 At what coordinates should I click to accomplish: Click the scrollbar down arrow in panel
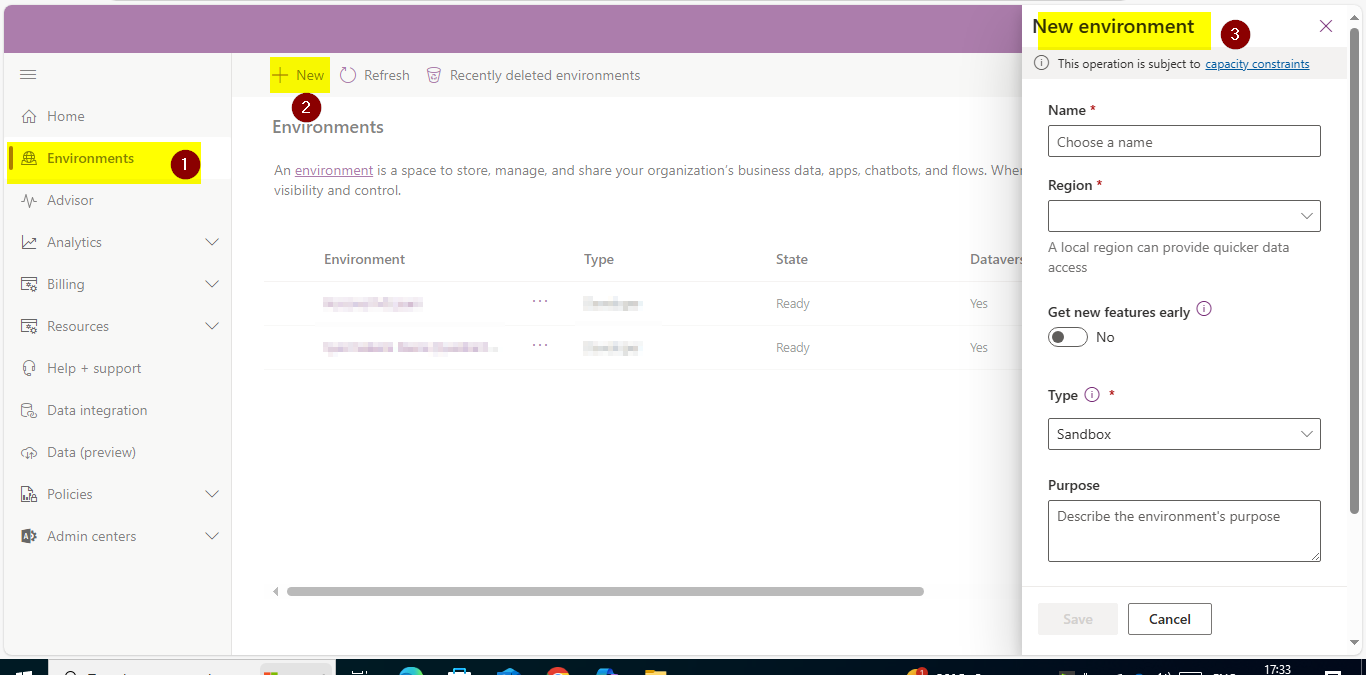point(1355,643)
